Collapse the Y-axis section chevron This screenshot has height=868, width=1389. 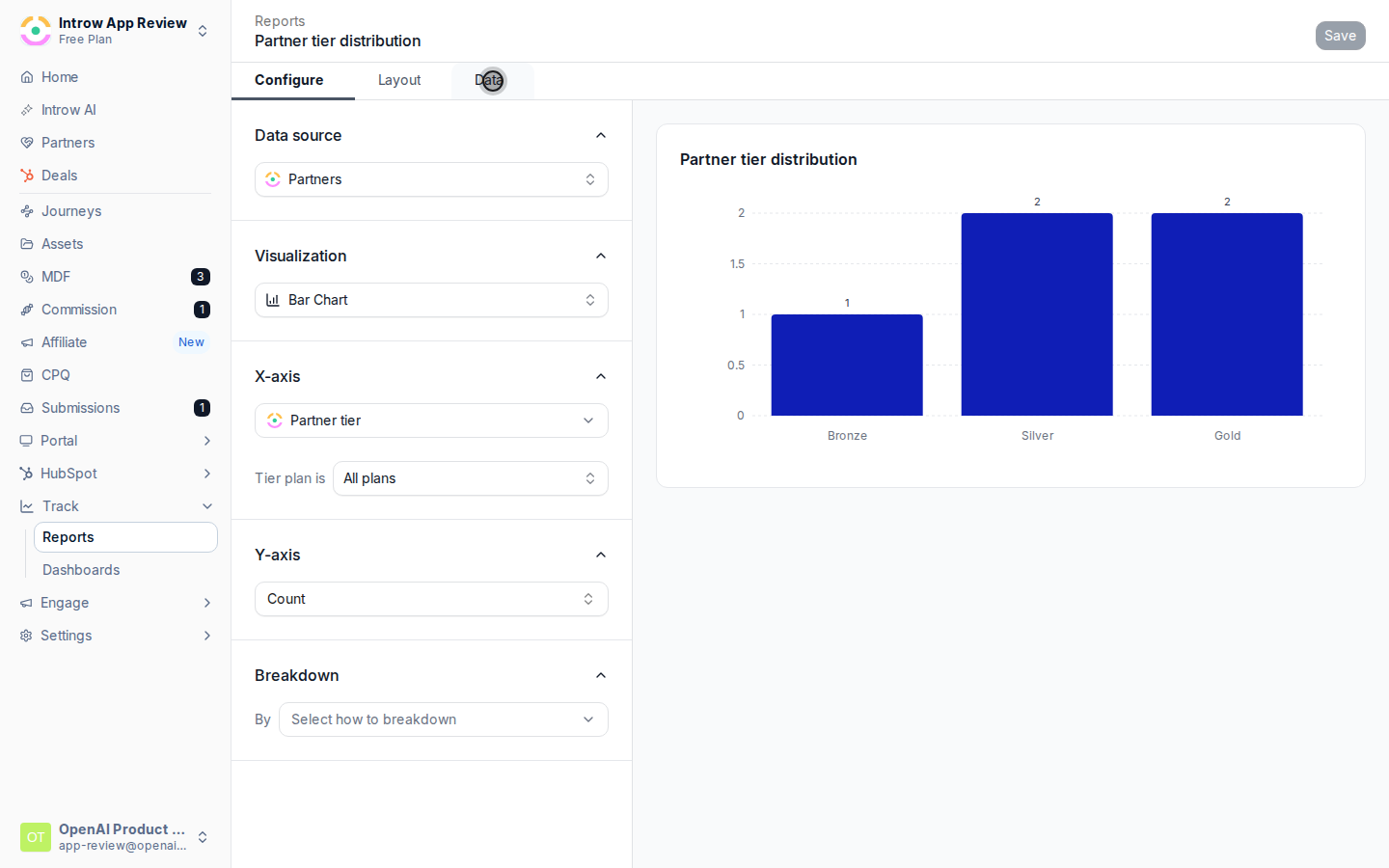point(601,555)
